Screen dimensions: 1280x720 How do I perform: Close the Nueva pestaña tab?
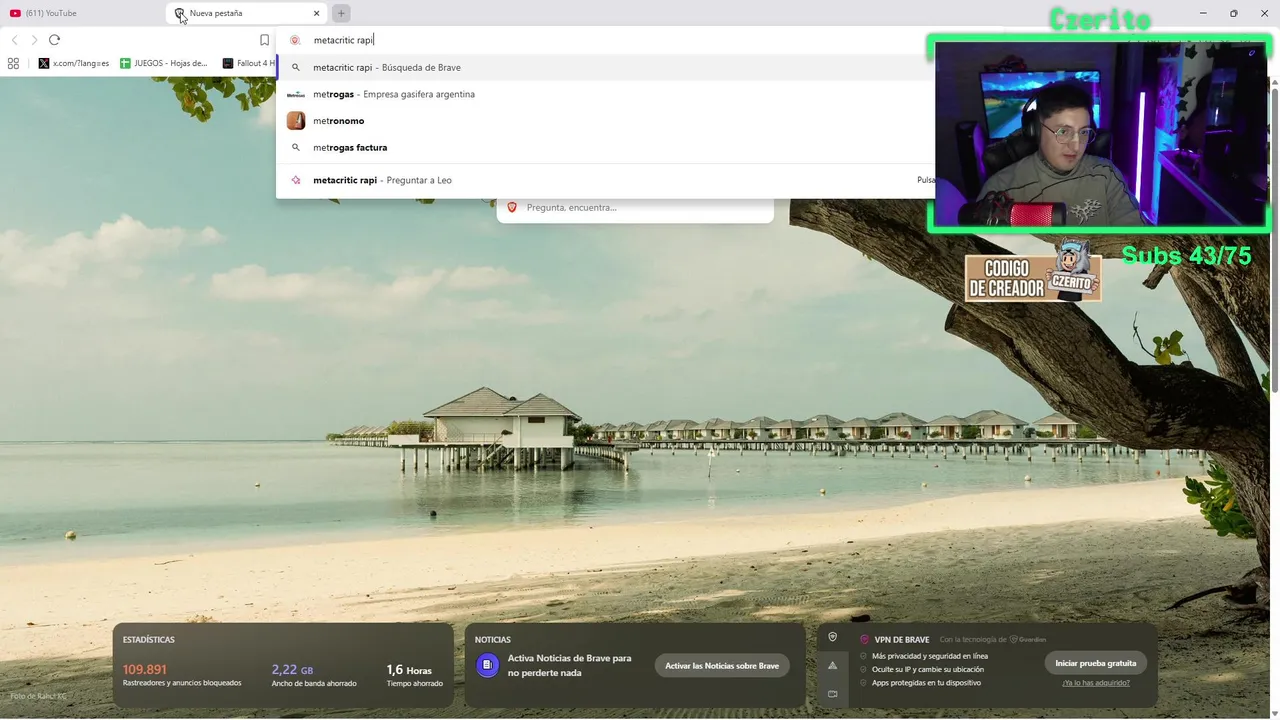click(317, 13)
